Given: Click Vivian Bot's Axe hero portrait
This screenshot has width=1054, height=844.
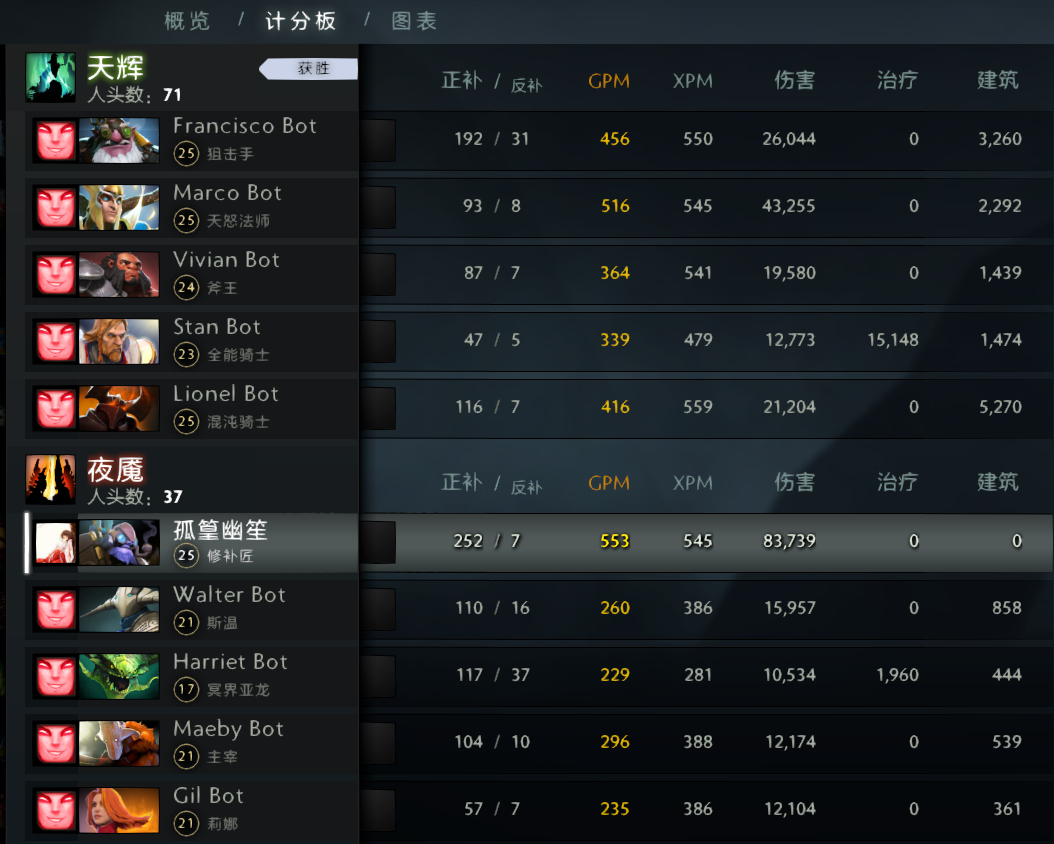Looking at the screenshot, I should (x=119, y=274).
